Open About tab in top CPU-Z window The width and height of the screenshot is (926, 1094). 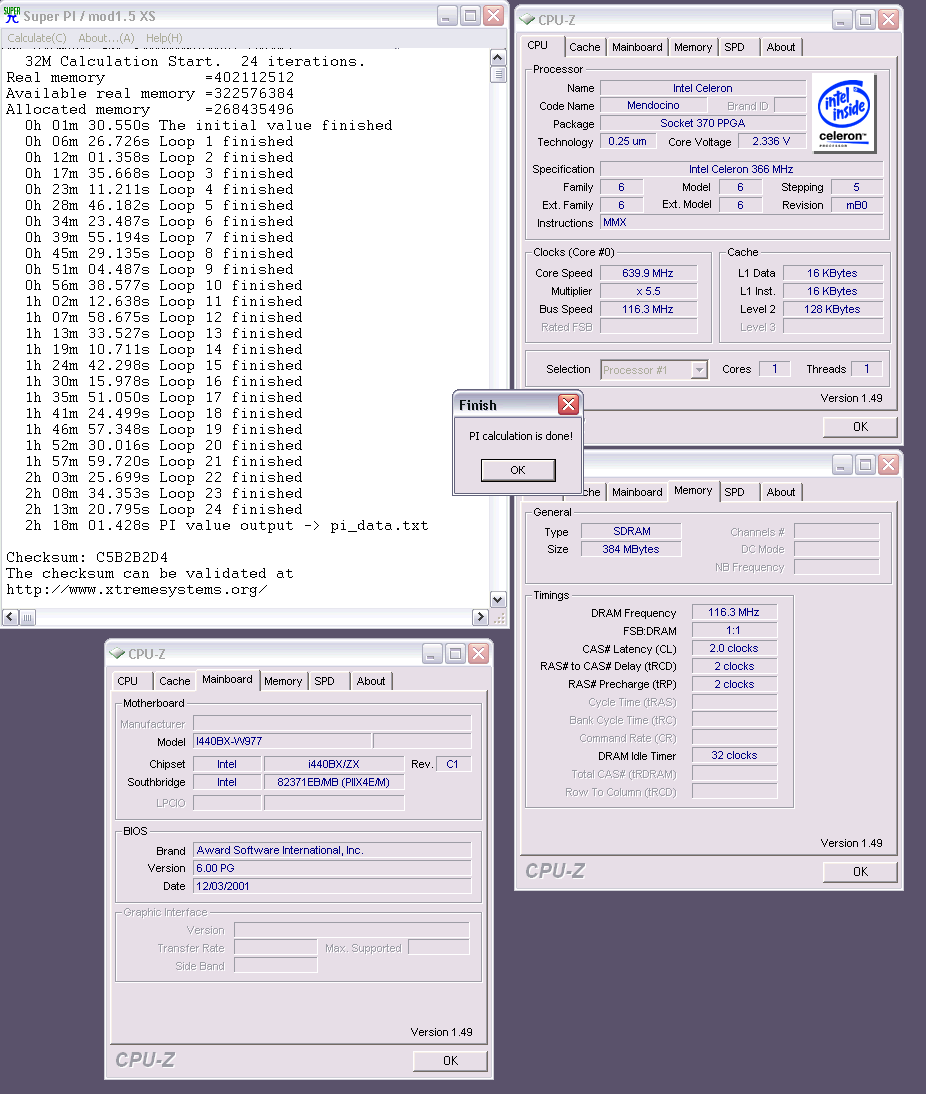(x=780, y=47)
